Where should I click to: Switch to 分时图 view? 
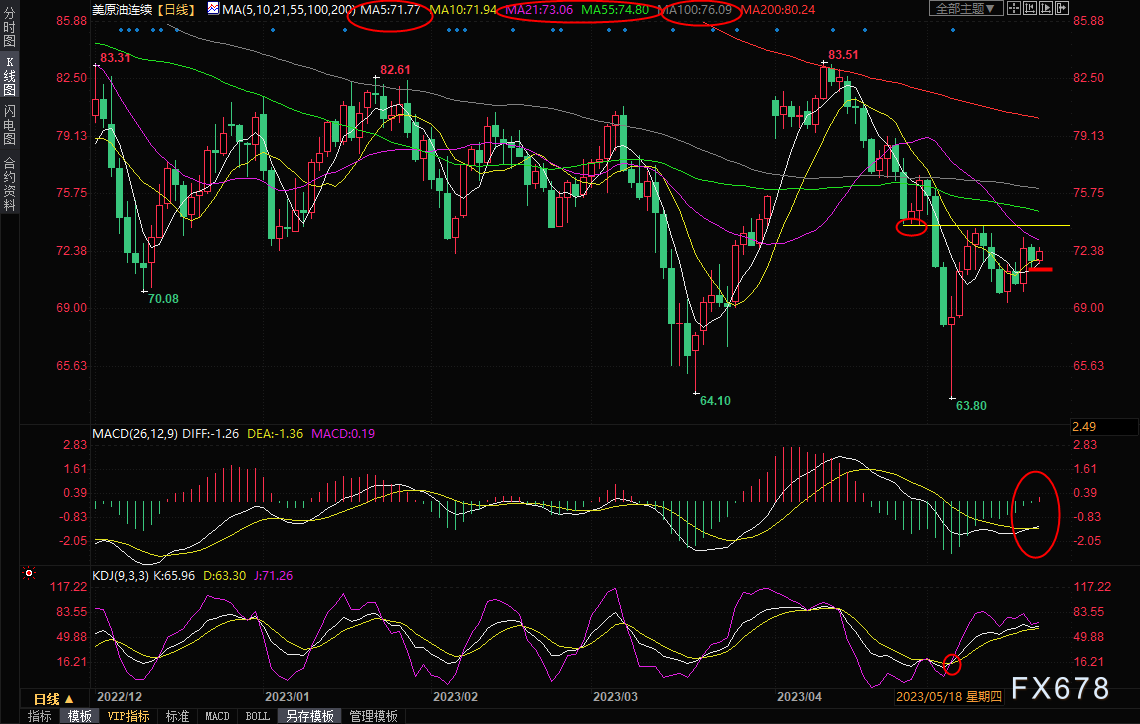tap(9, 27)
